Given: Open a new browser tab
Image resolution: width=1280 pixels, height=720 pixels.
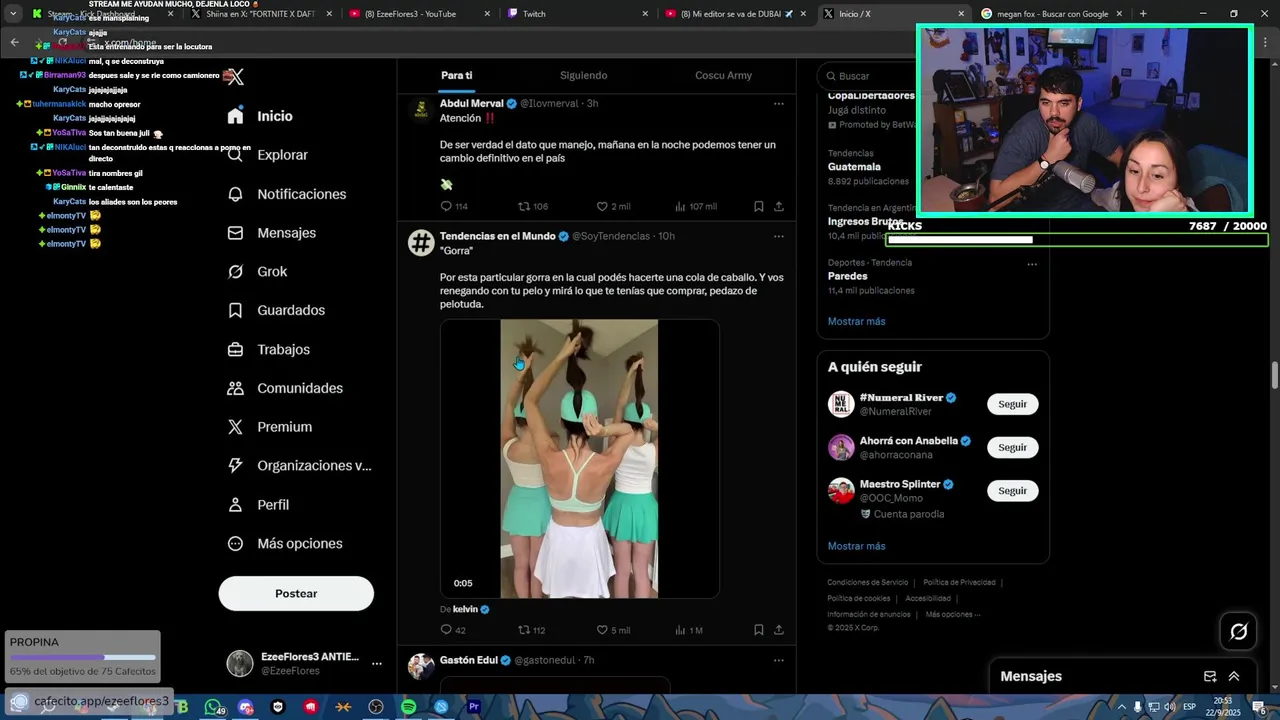Looking at the screenshot, I should point(1142,14).
